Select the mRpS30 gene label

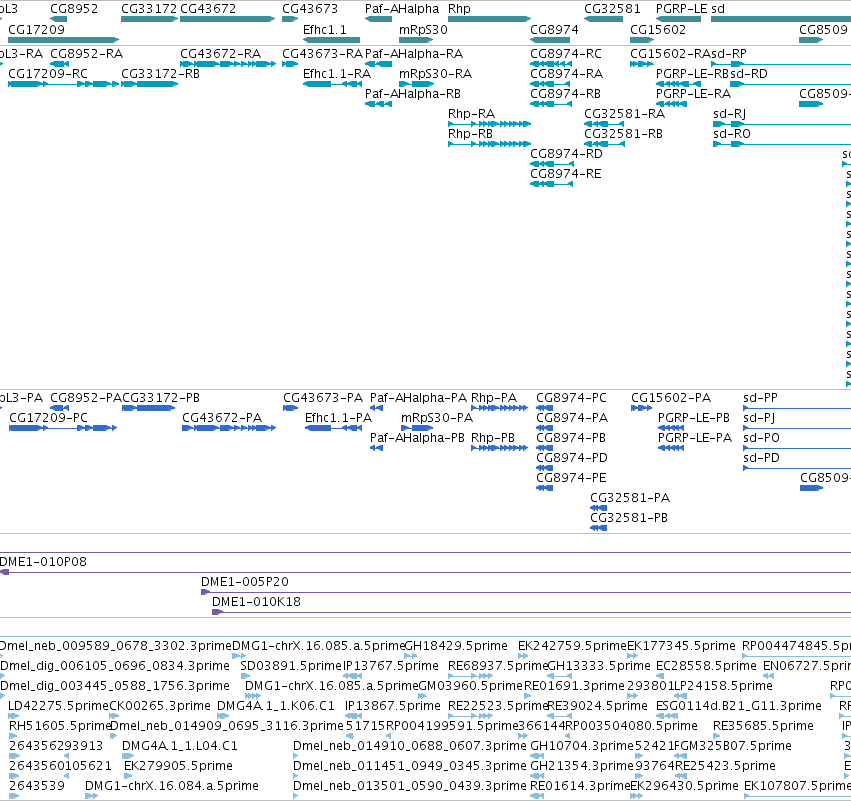[423, 29]
